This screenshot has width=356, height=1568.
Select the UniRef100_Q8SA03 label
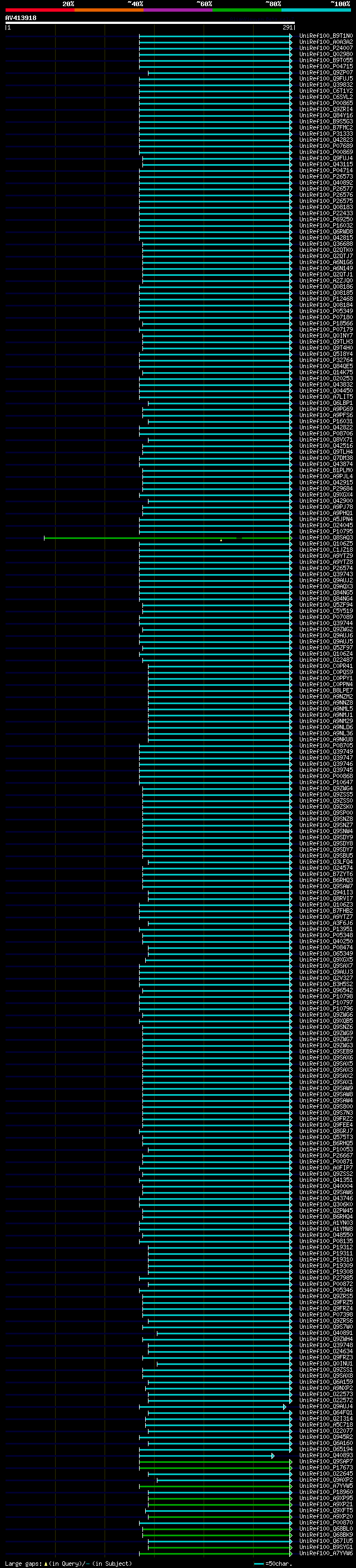click(326, 537)
